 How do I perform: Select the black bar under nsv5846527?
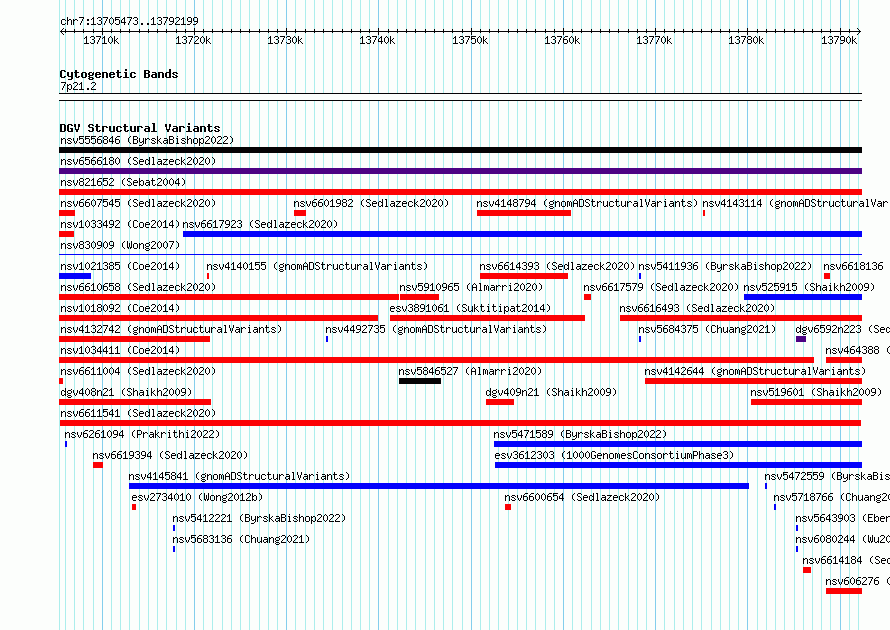point(420,381)
